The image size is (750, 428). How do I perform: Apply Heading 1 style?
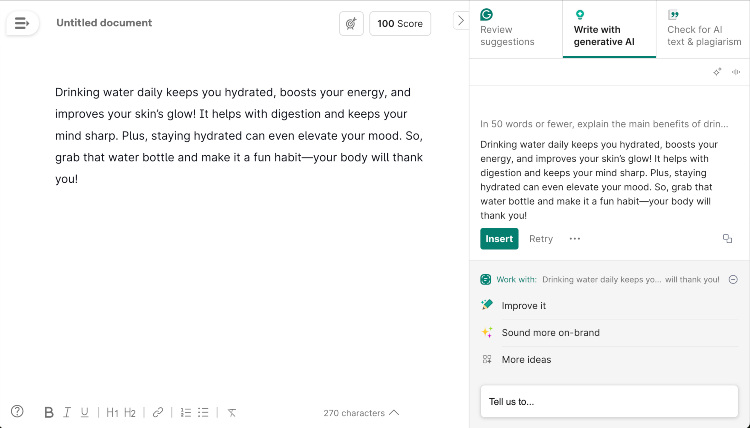112,412
